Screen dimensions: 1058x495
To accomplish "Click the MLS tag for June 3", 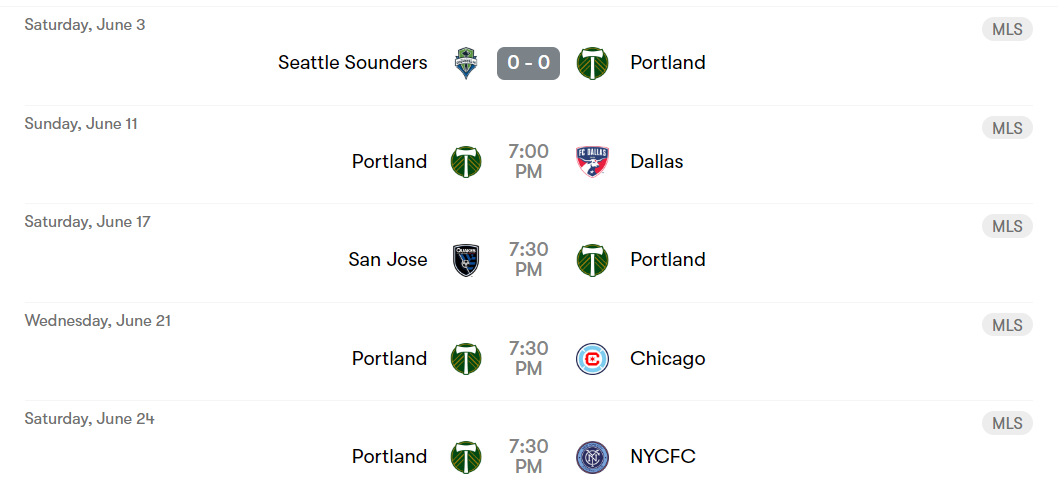I will (1007, 29).
